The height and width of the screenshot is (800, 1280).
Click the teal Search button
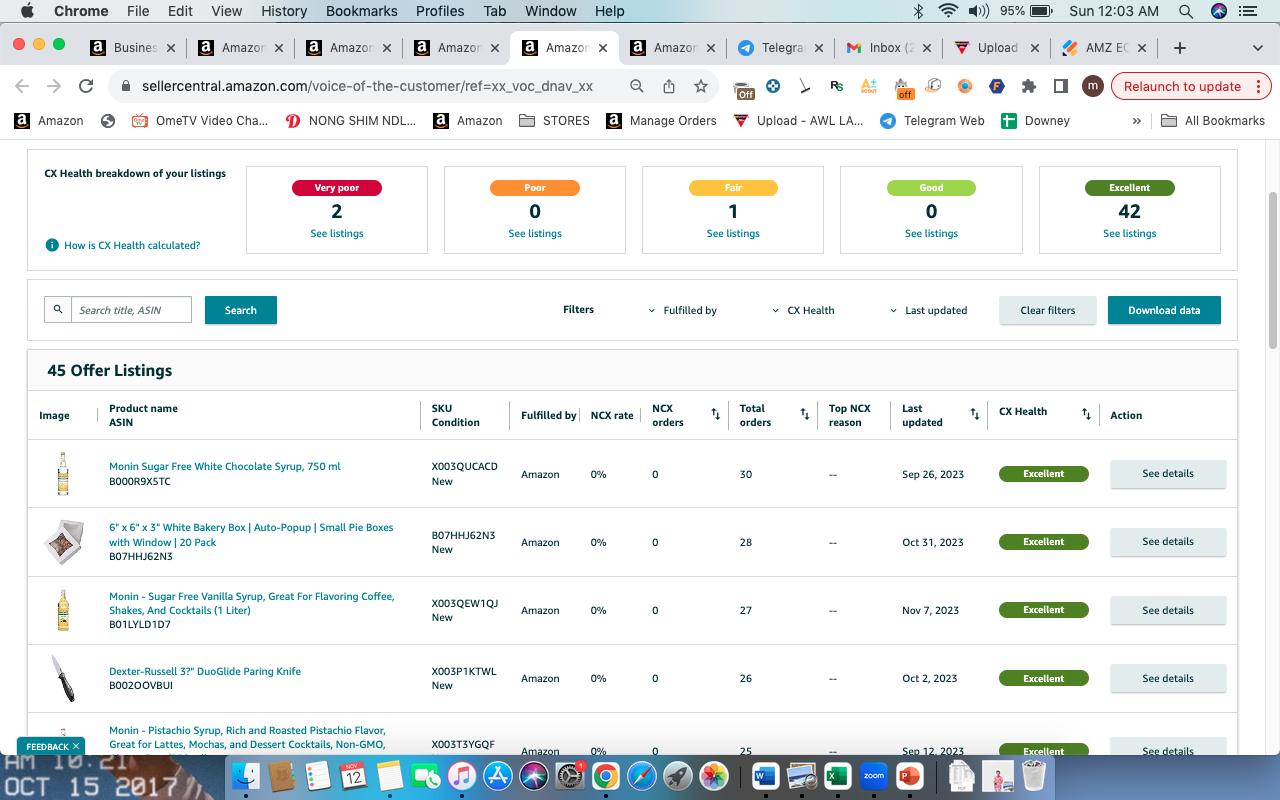(241, 310)
